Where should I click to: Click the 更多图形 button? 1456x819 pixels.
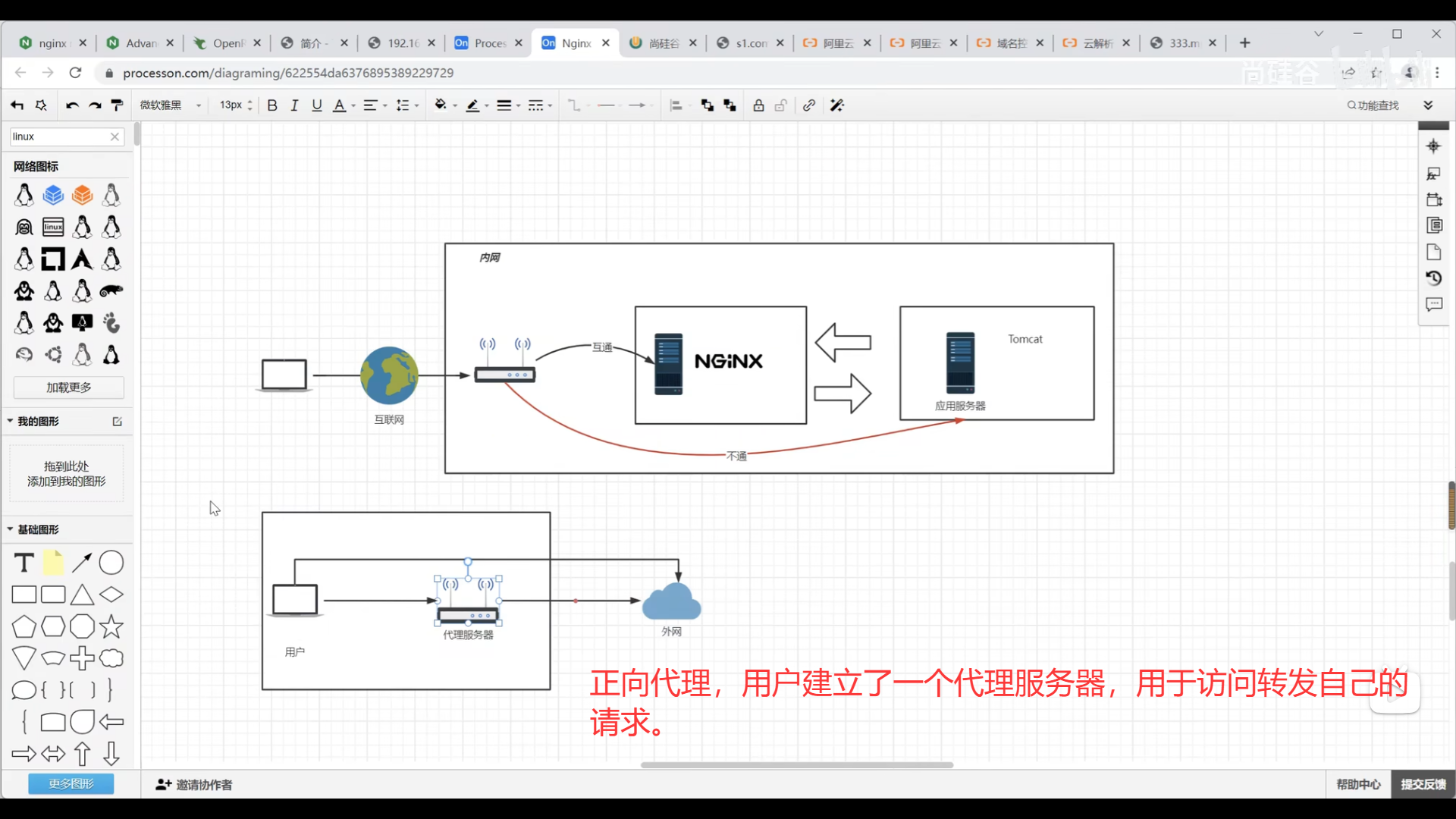71,783
